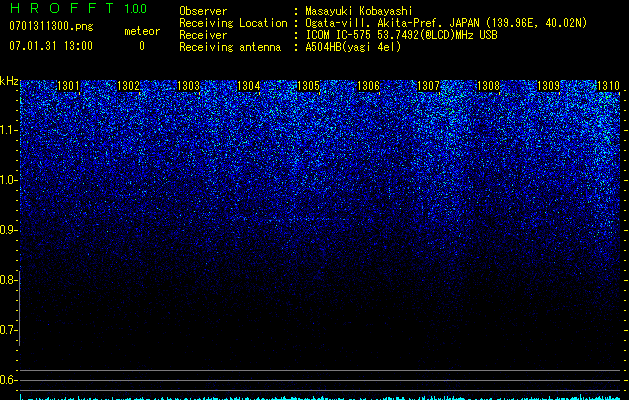Click the 0.6 kHz axis label

(8, 380)
